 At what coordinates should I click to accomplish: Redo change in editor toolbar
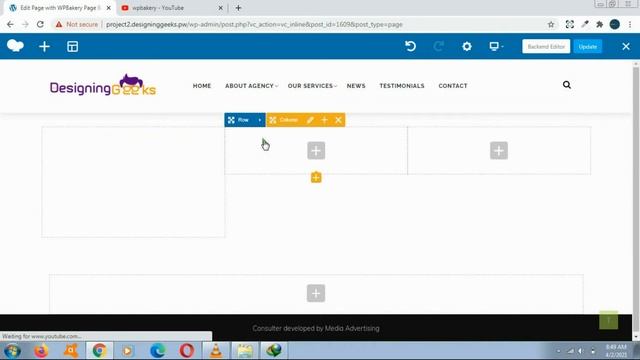[x=438, y=46]
